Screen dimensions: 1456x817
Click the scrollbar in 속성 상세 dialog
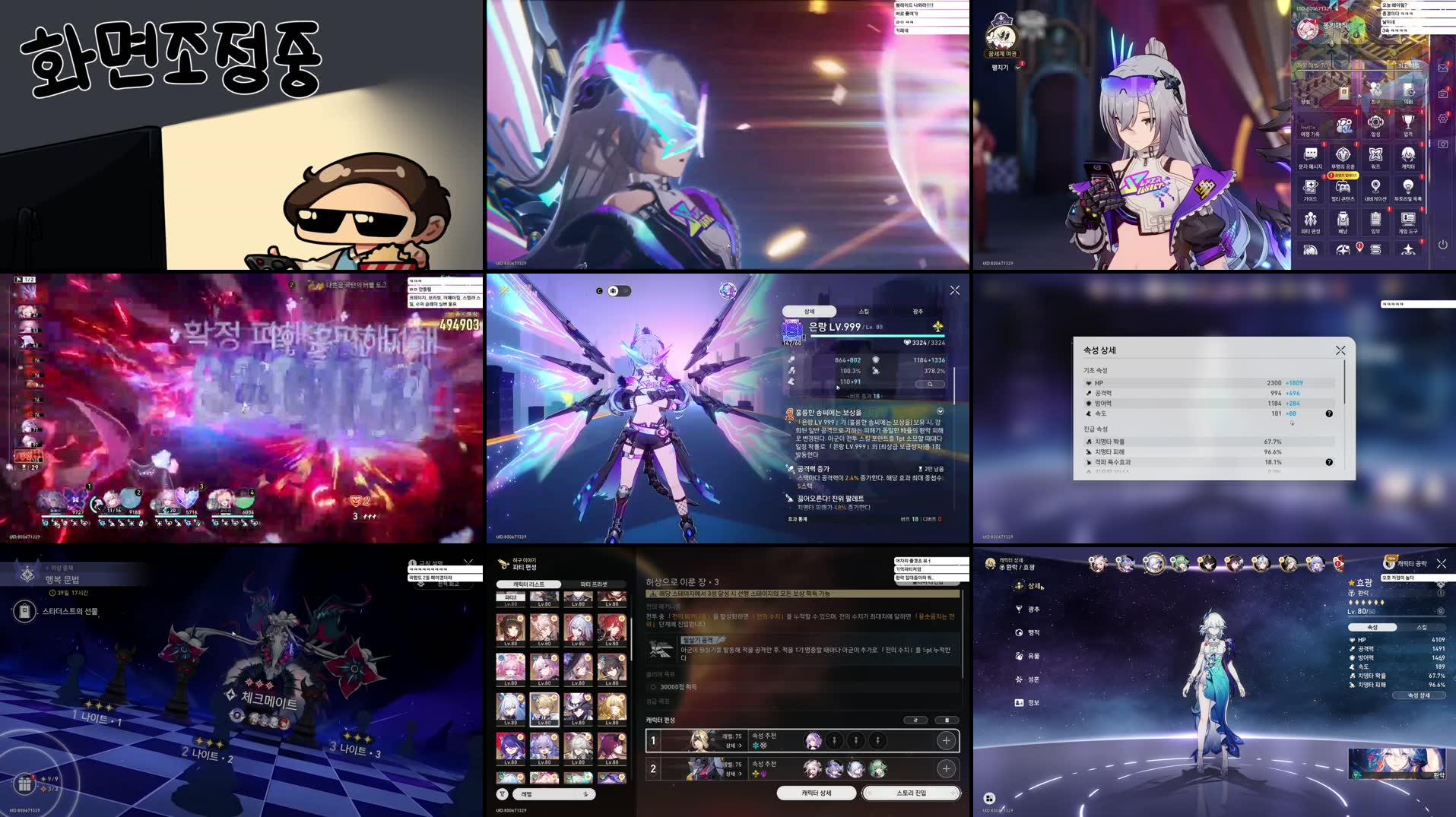point(1344,383)
